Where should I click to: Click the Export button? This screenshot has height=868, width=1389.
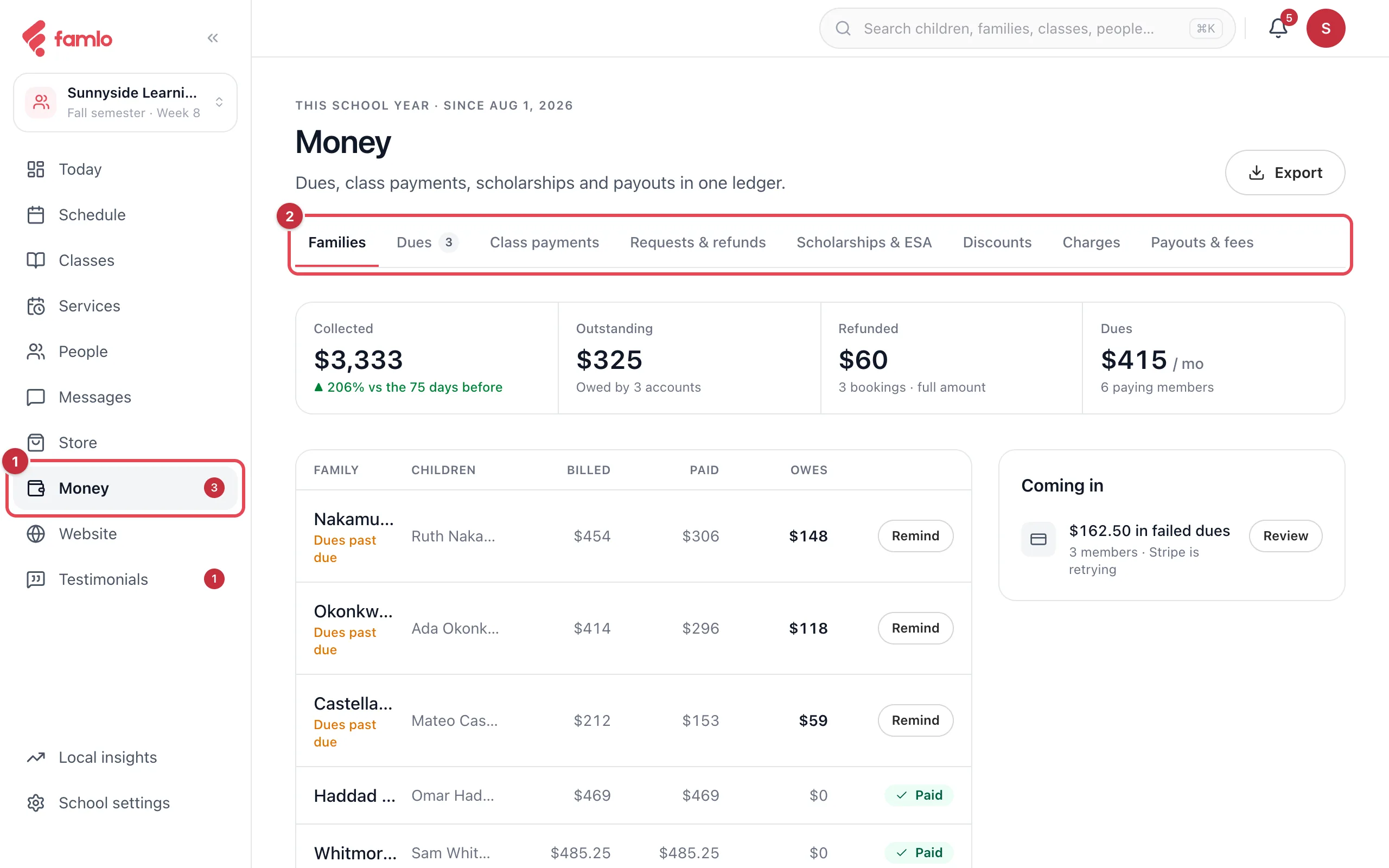(1284, 173)
